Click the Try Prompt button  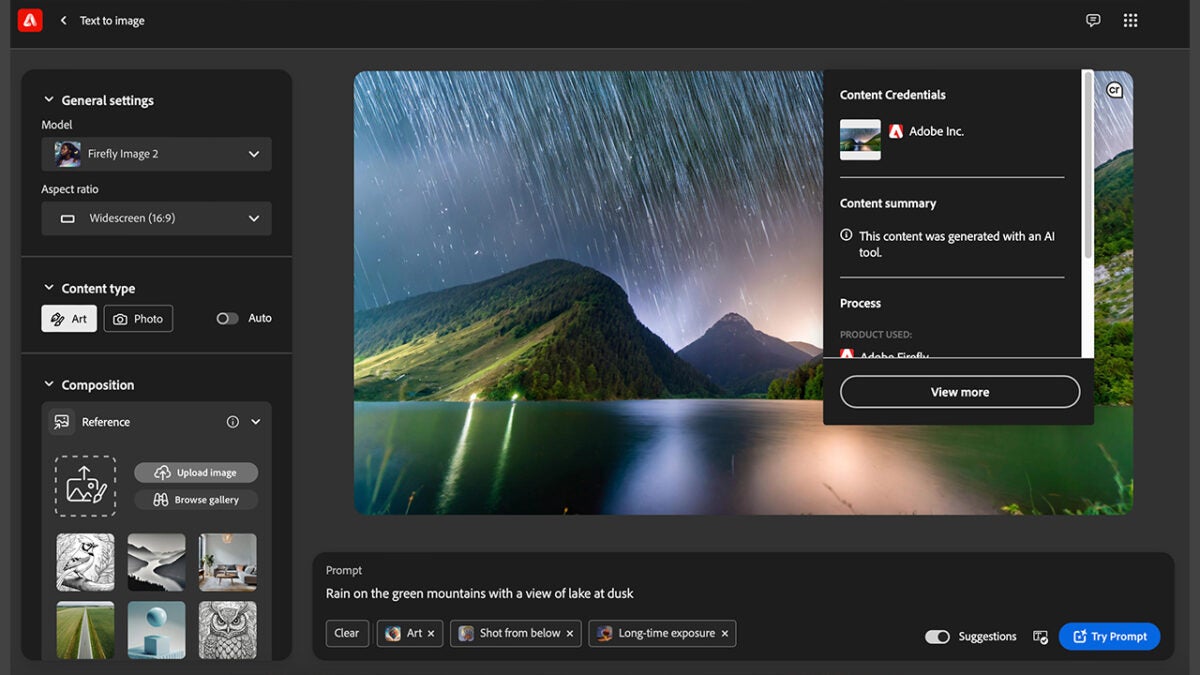1109,636
